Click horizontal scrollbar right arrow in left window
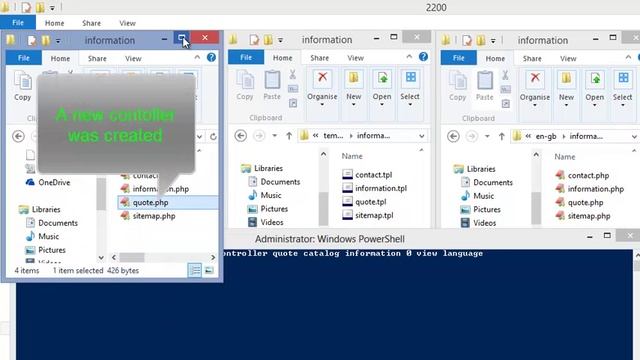 coord(213,258)
